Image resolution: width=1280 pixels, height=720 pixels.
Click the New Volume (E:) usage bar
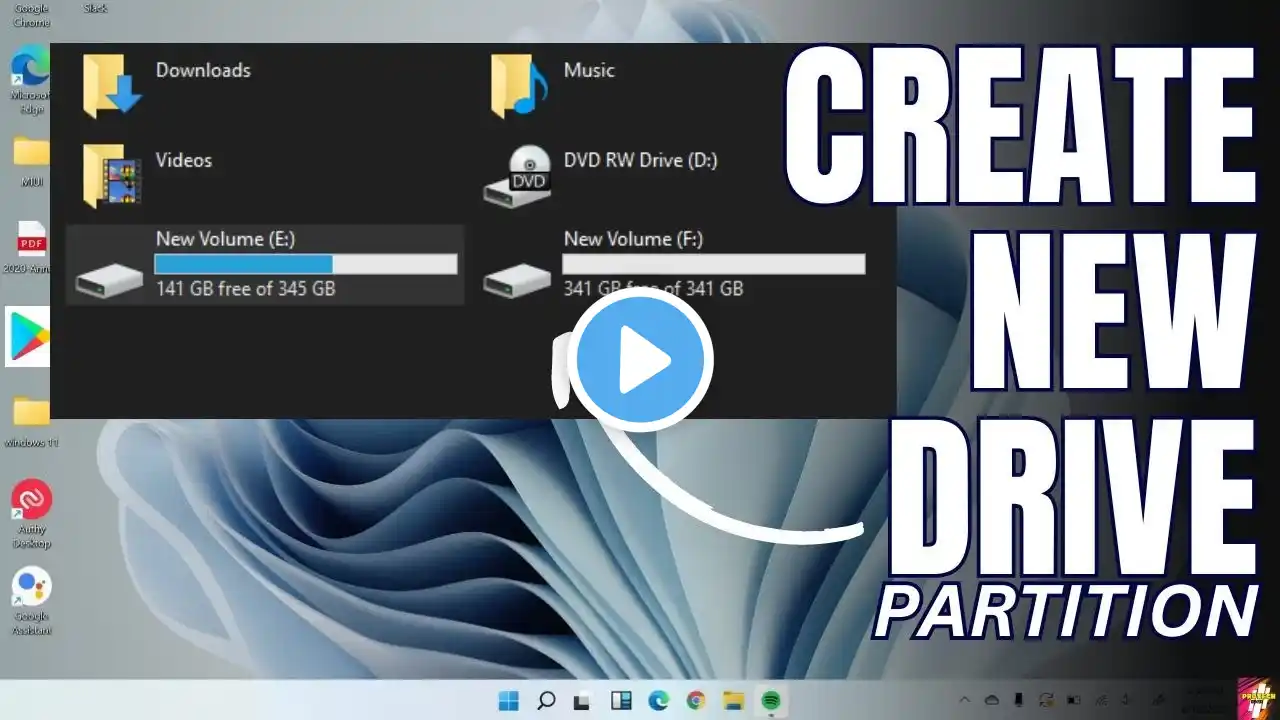pos(306,264)
